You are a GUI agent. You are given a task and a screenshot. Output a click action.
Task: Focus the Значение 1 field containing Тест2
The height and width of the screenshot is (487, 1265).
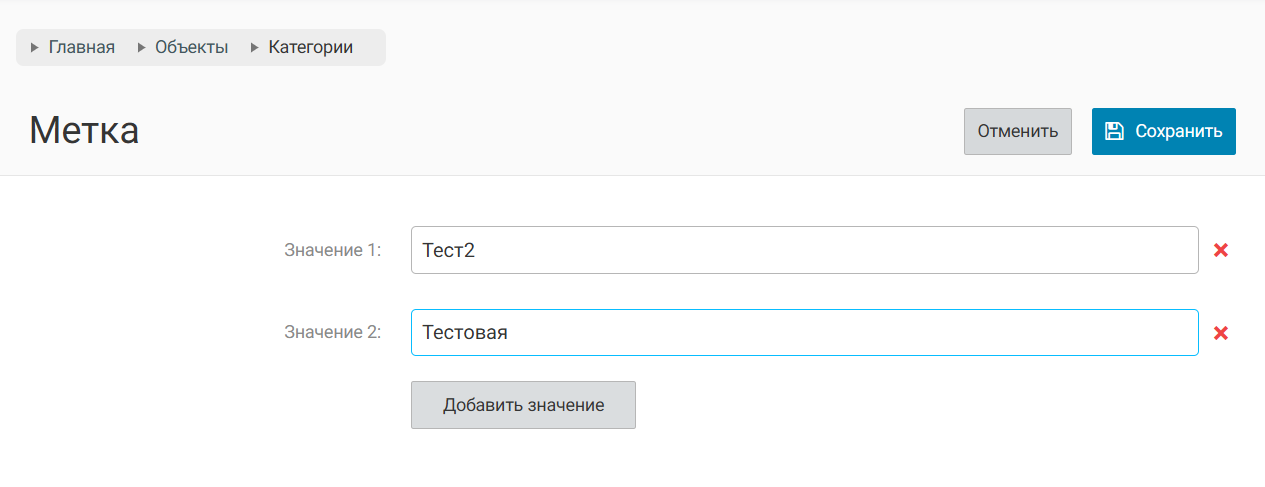tap(804, 250)
